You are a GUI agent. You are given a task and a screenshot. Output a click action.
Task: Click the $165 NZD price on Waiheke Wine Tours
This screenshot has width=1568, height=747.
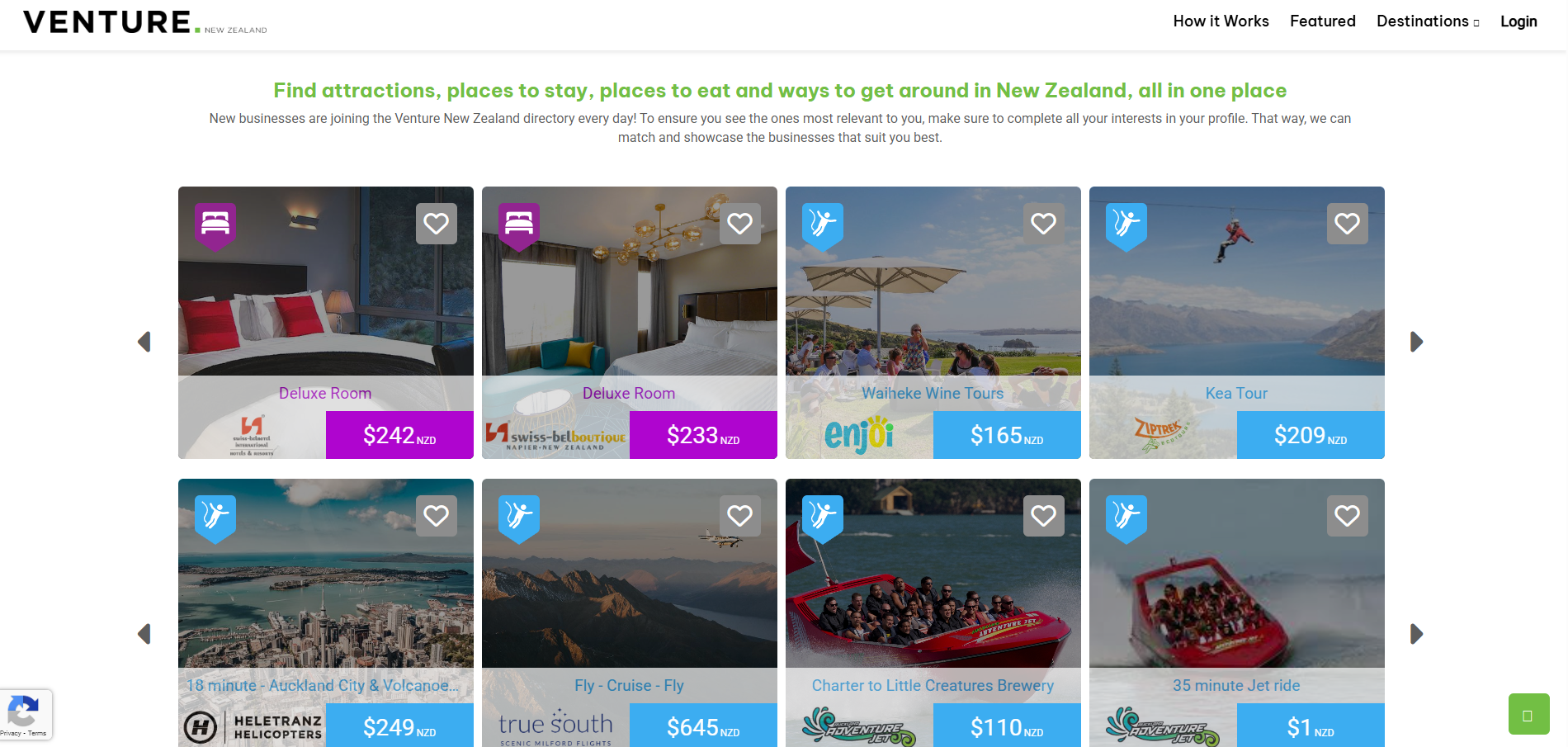click(x=1006, y=434)
